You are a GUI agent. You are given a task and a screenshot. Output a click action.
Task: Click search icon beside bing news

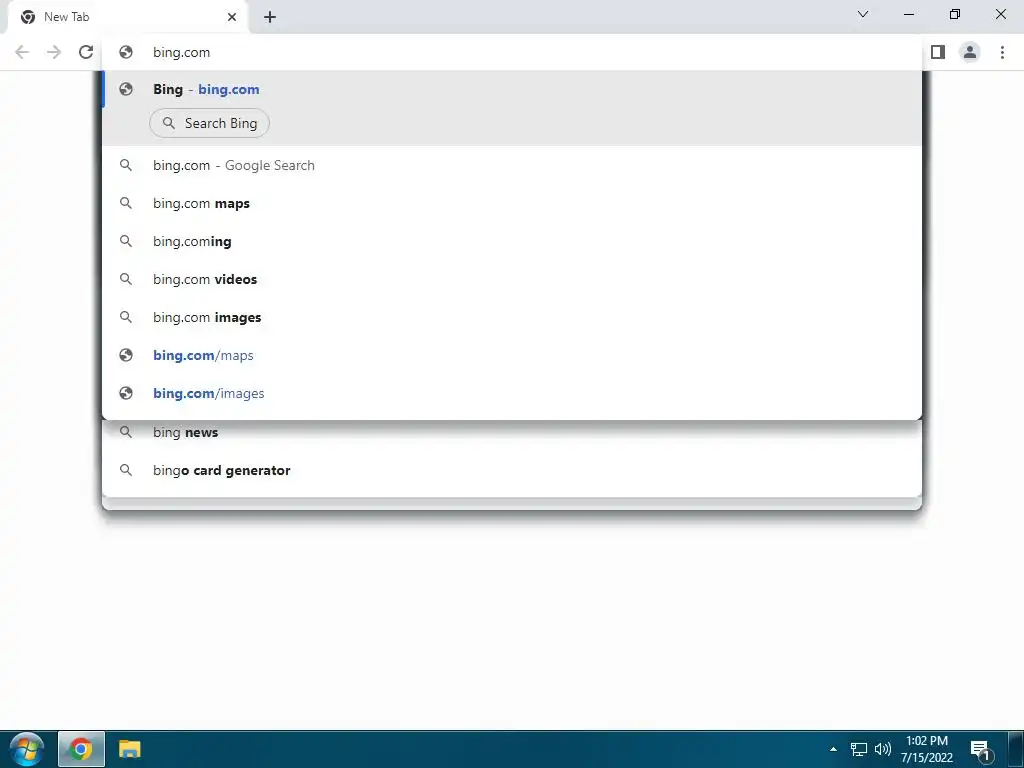coord(126,432)
